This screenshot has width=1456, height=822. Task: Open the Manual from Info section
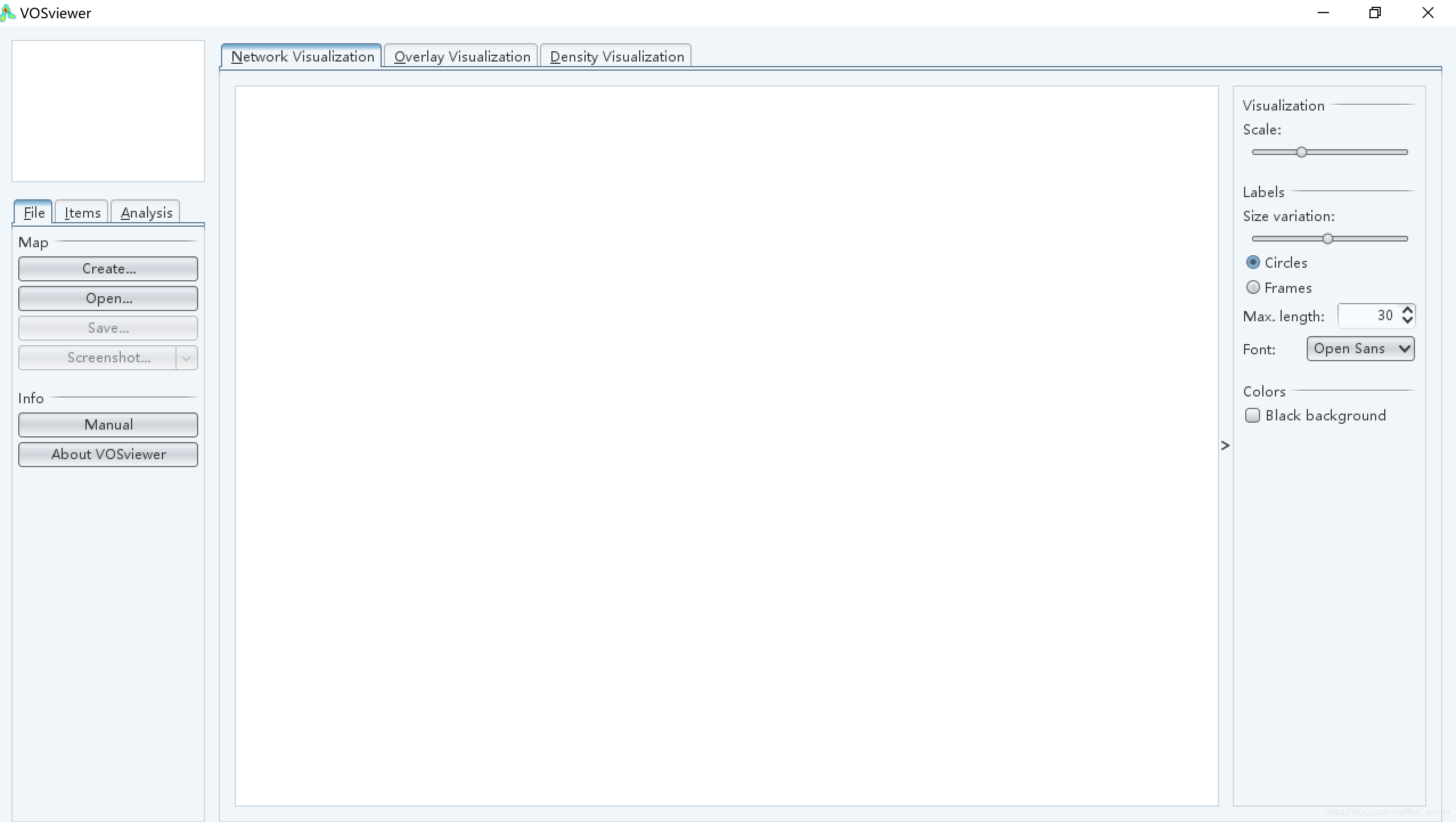coord(108,425)
